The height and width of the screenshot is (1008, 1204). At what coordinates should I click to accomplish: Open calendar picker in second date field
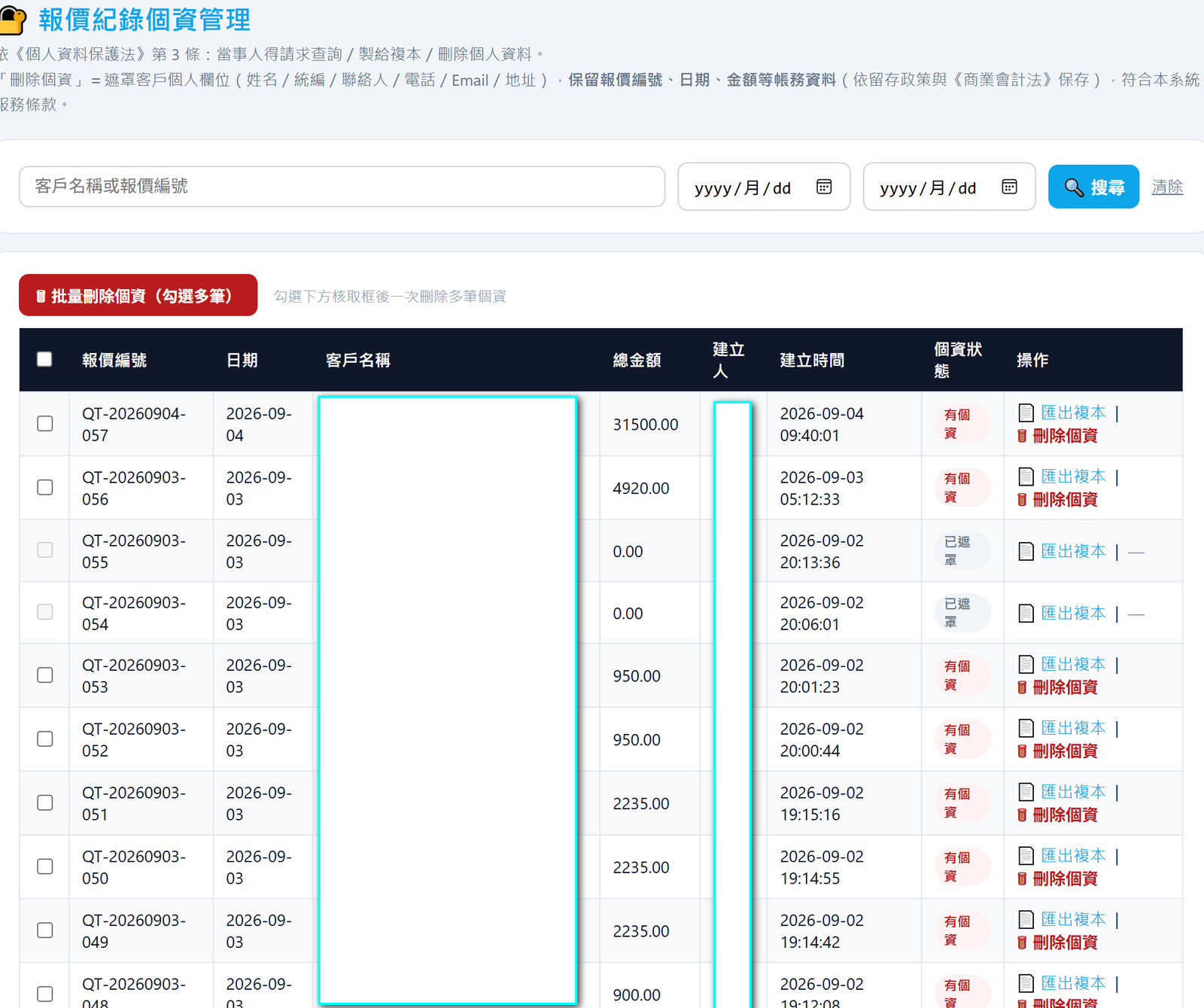click(1009, 187)
